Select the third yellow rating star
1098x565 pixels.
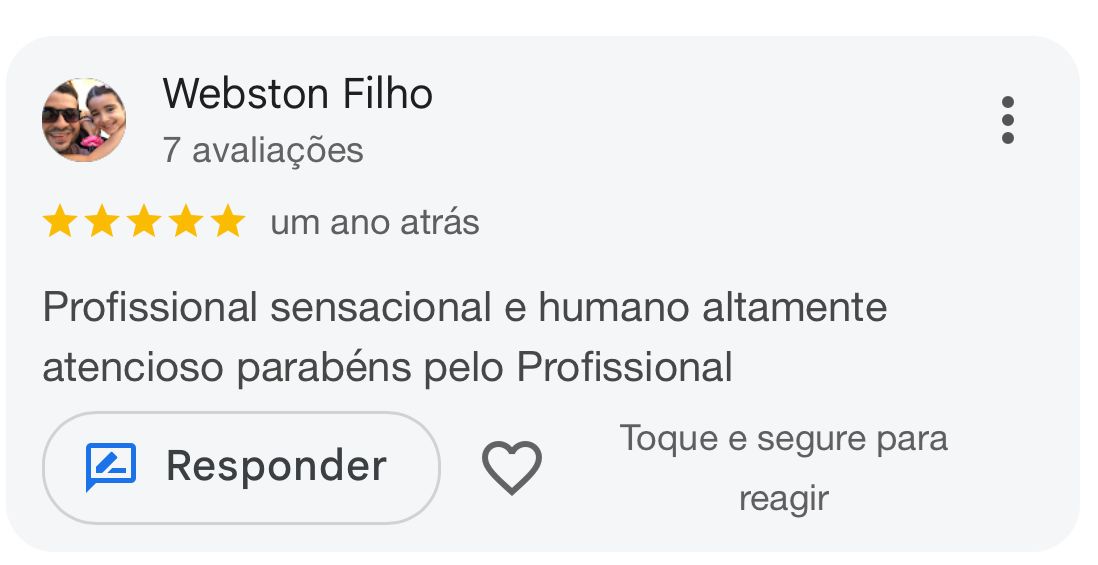coord(144,221)
